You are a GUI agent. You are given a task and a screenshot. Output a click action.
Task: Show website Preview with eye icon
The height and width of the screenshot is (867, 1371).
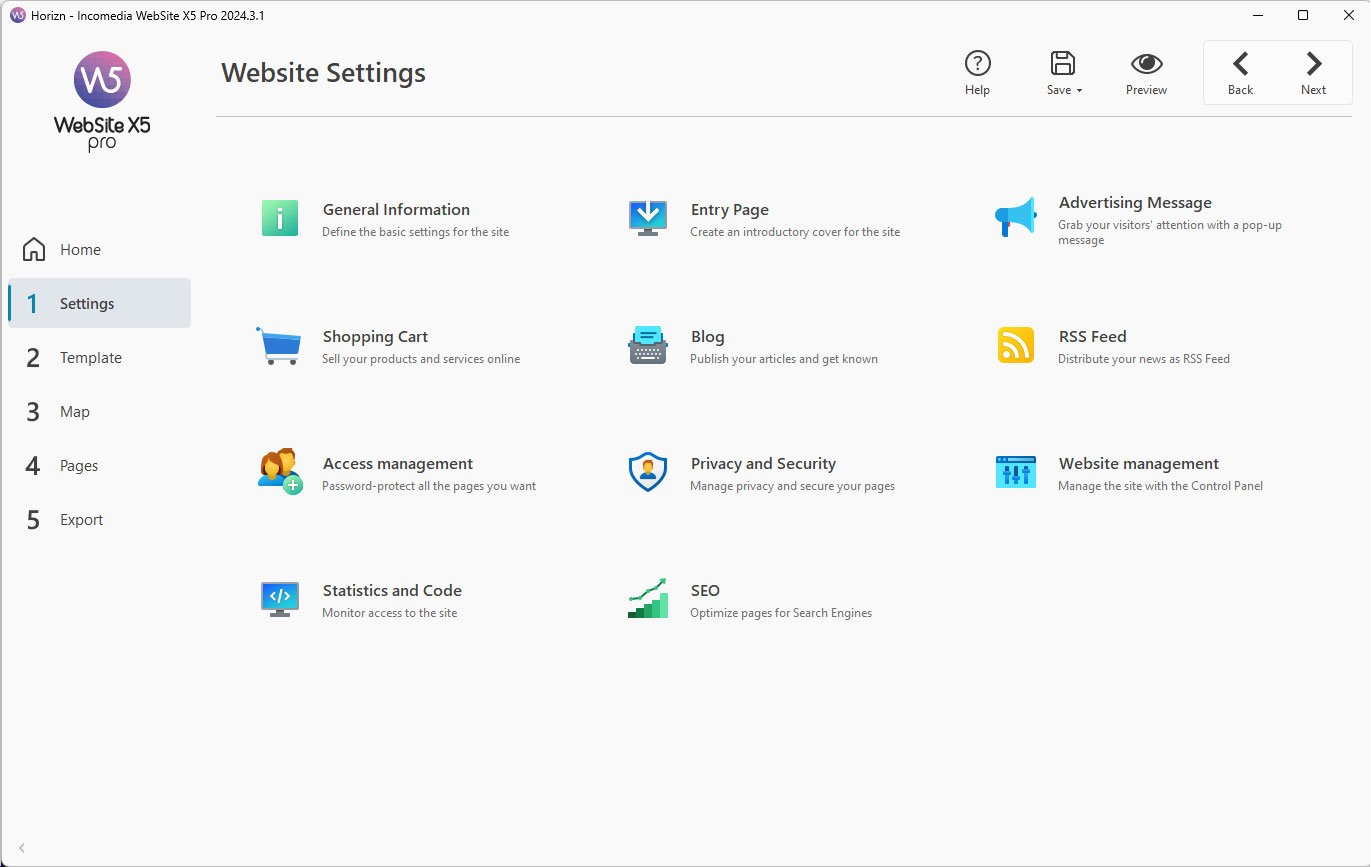tap(1146, 73)
